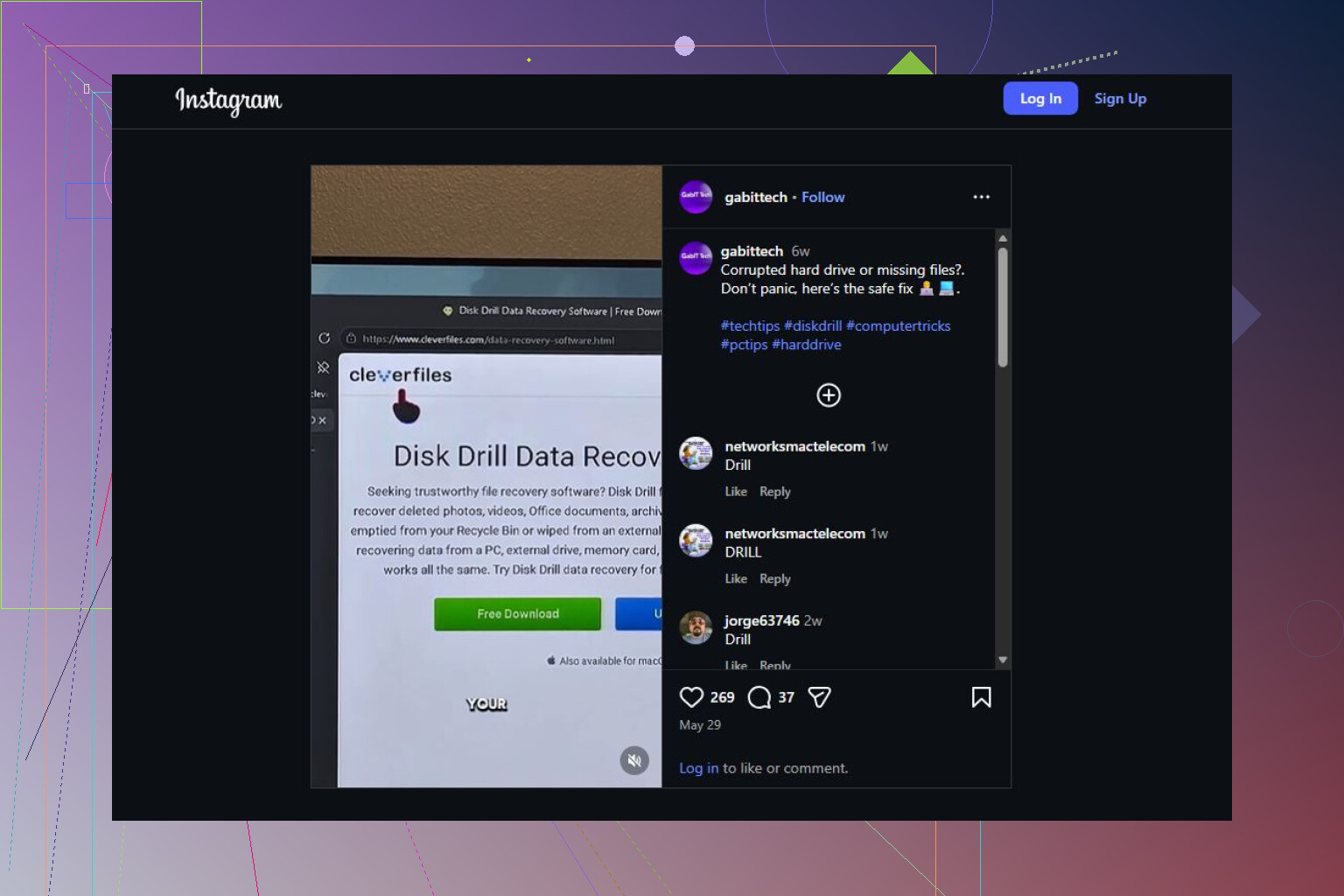The width and height of the screenshot is (1344, 896).
Task: Unmute the video with speaker toggle
Action: click(634, 760)
